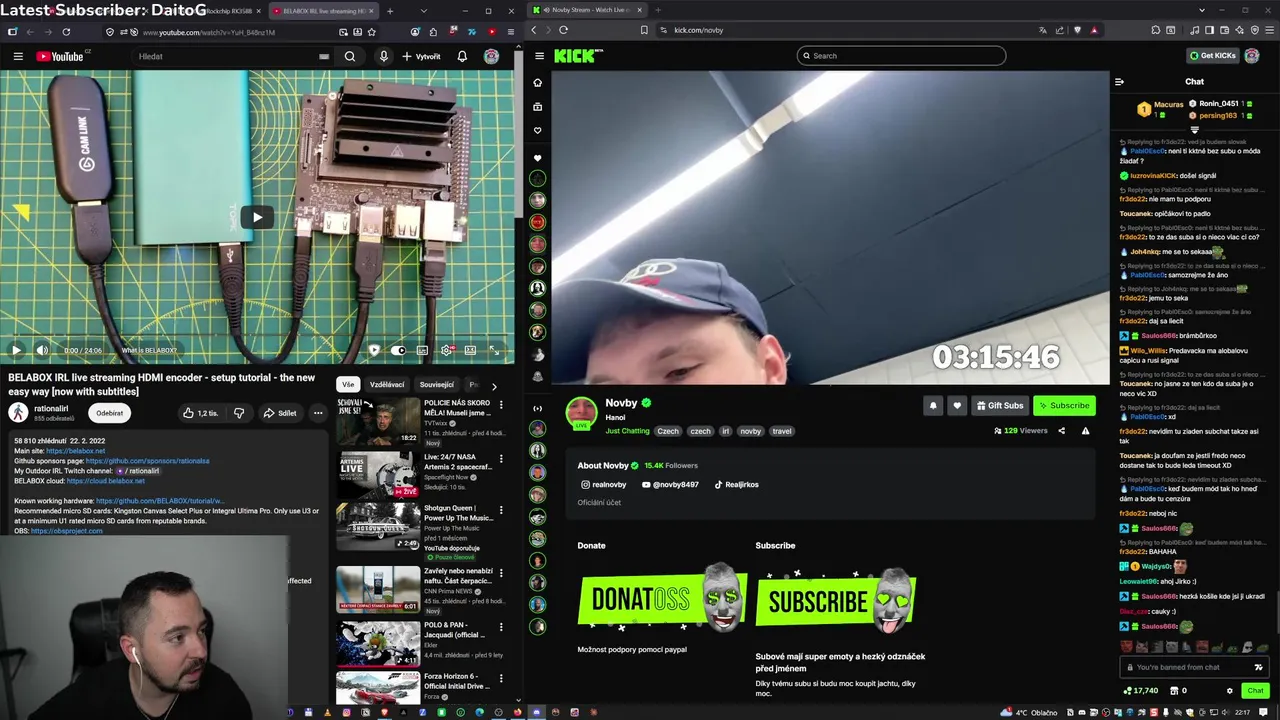Open the cloud.belabox.net link

(x=105, y=481)
